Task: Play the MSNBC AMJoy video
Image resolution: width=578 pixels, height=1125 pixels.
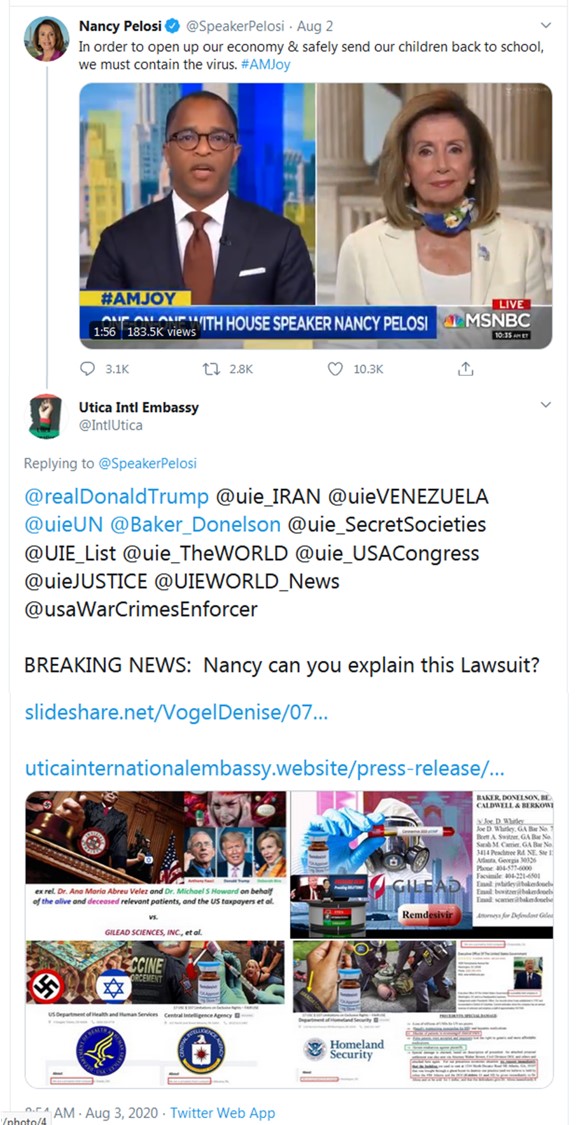Action: pos(316,215)
